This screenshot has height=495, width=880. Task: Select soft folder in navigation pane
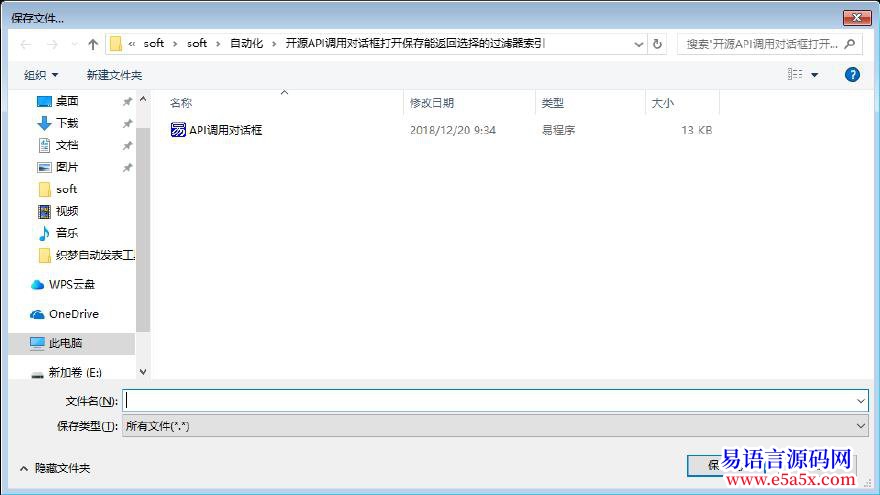66,189
